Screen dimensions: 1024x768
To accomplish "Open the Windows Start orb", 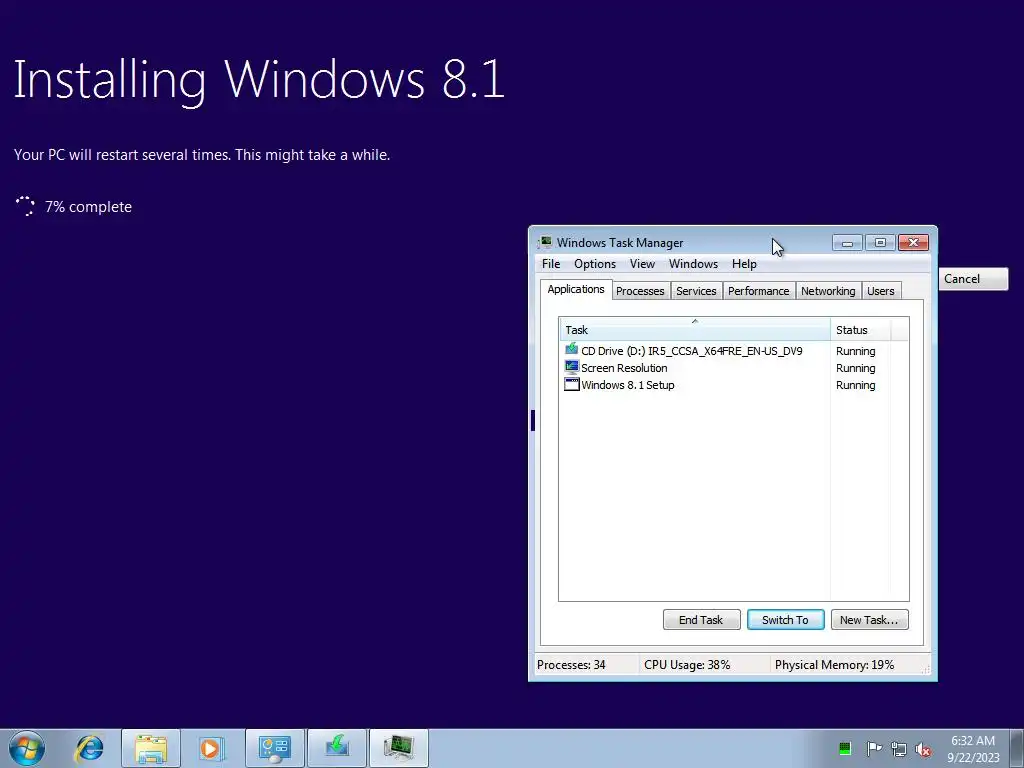I will click(x=27, y=748).
